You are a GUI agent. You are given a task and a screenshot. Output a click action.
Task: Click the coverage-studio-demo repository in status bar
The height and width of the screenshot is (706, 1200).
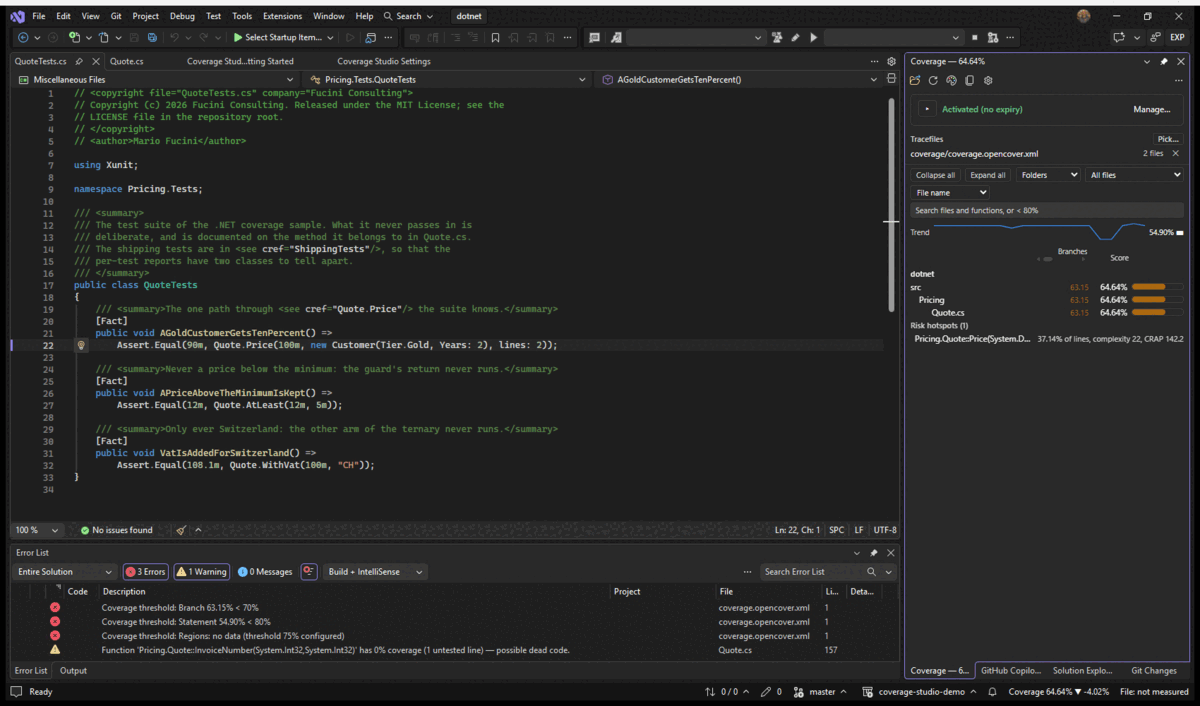(x=918, y=692)
